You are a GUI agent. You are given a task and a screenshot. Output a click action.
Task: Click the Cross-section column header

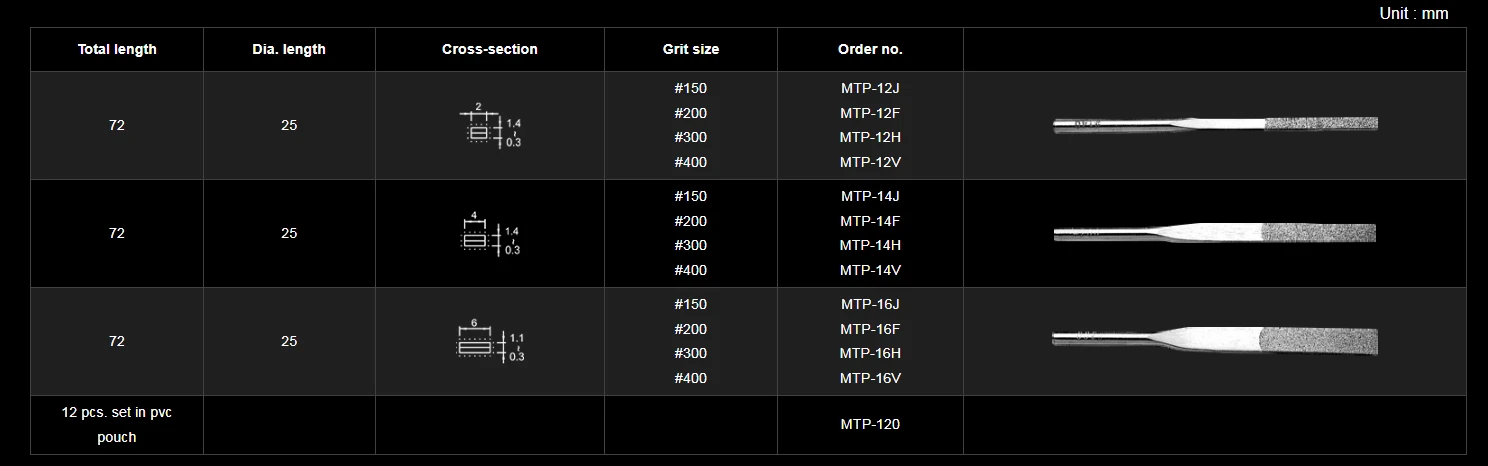click(x=489, y=49)
